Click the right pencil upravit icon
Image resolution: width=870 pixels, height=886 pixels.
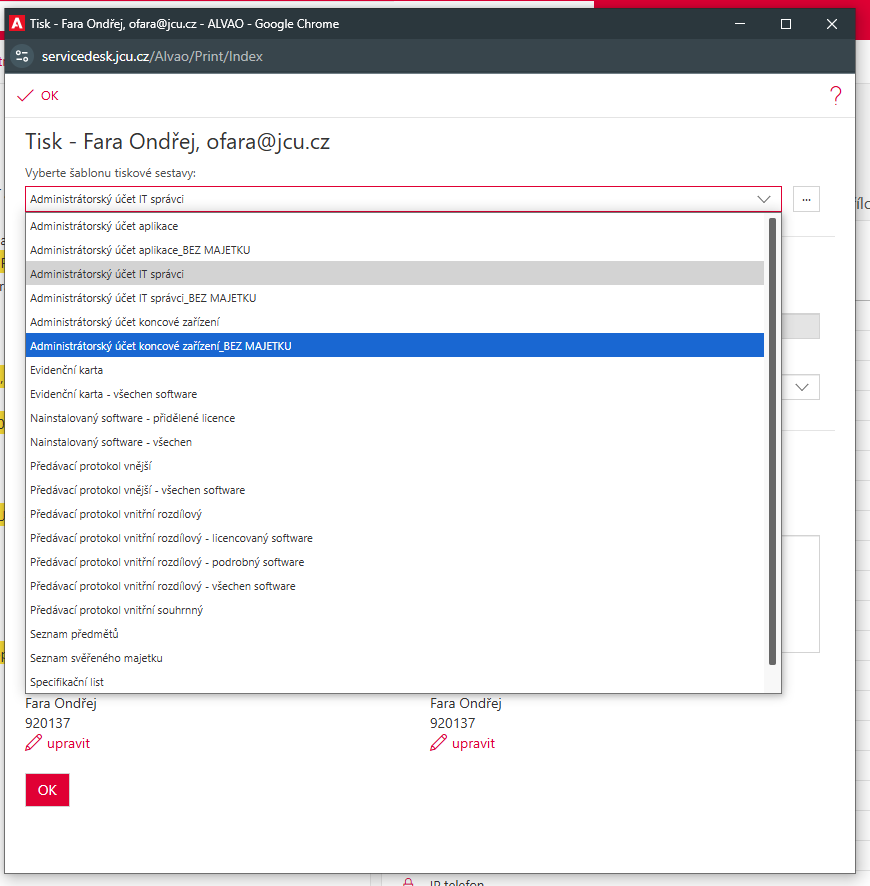pos(439,743)
